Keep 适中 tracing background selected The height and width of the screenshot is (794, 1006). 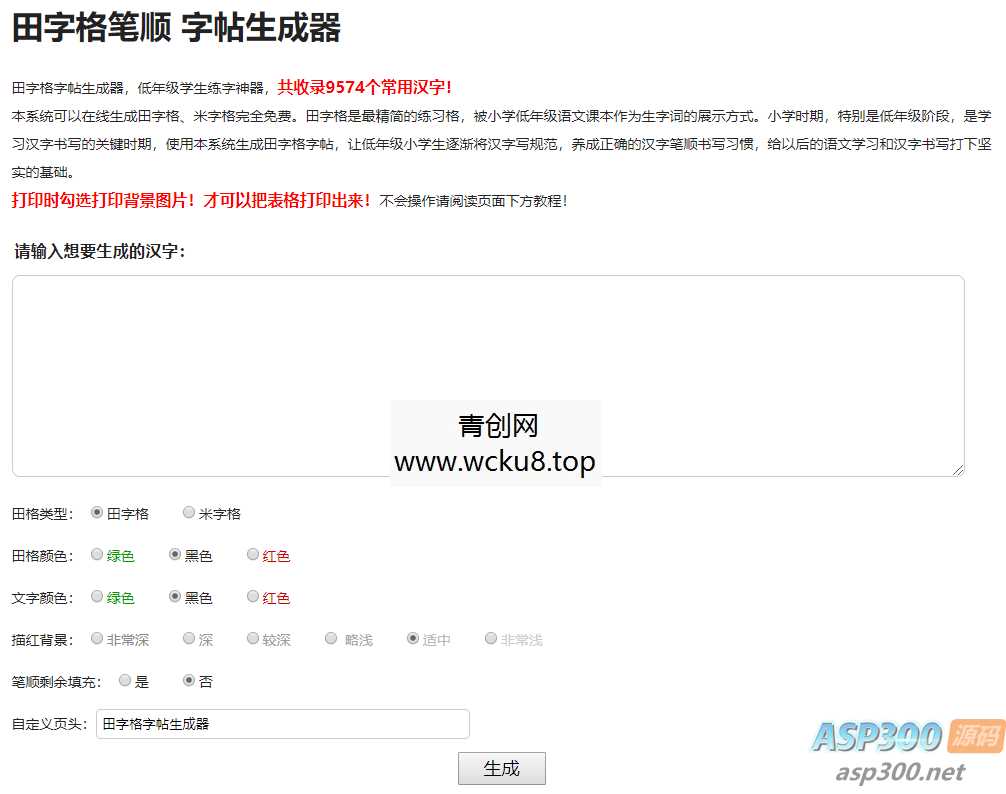click(x=410, y=639)
